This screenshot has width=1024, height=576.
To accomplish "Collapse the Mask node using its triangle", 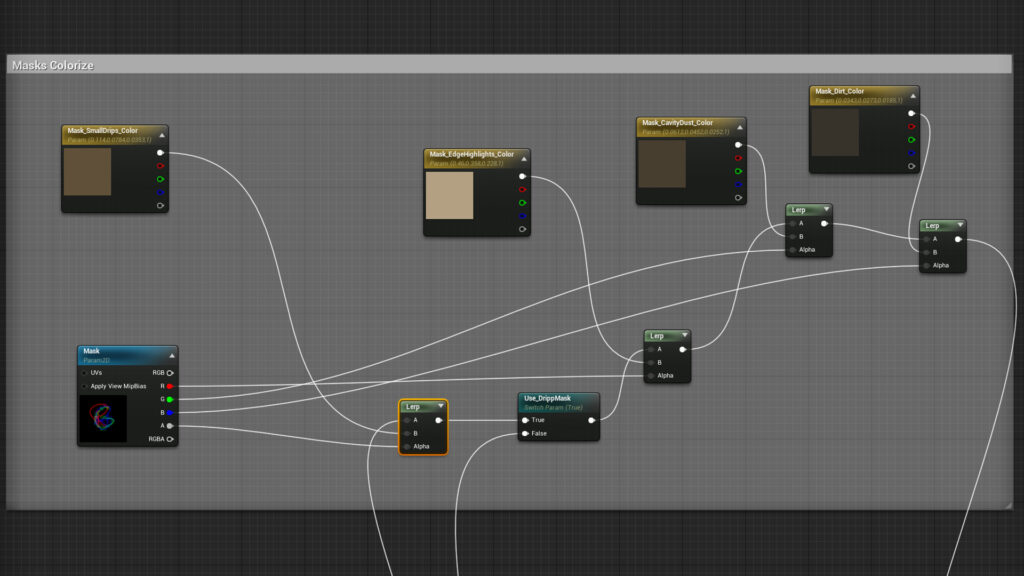I will pyautogui.click(x=171, y=353).
